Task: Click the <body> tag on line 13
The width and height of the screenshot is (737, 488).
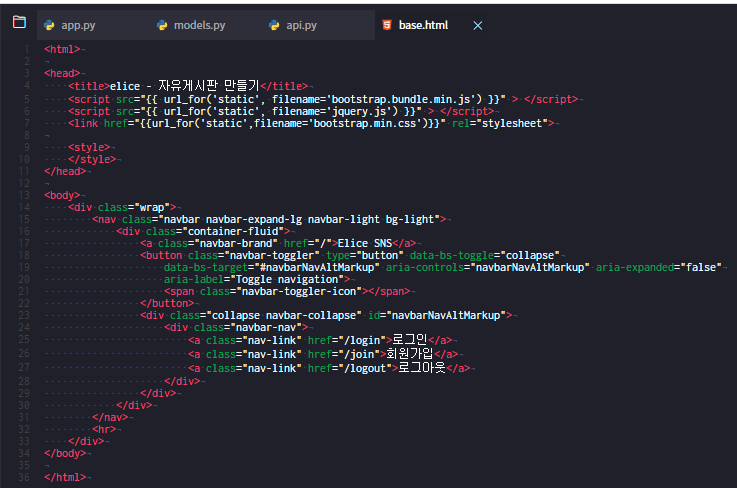Action: [62, 195]
